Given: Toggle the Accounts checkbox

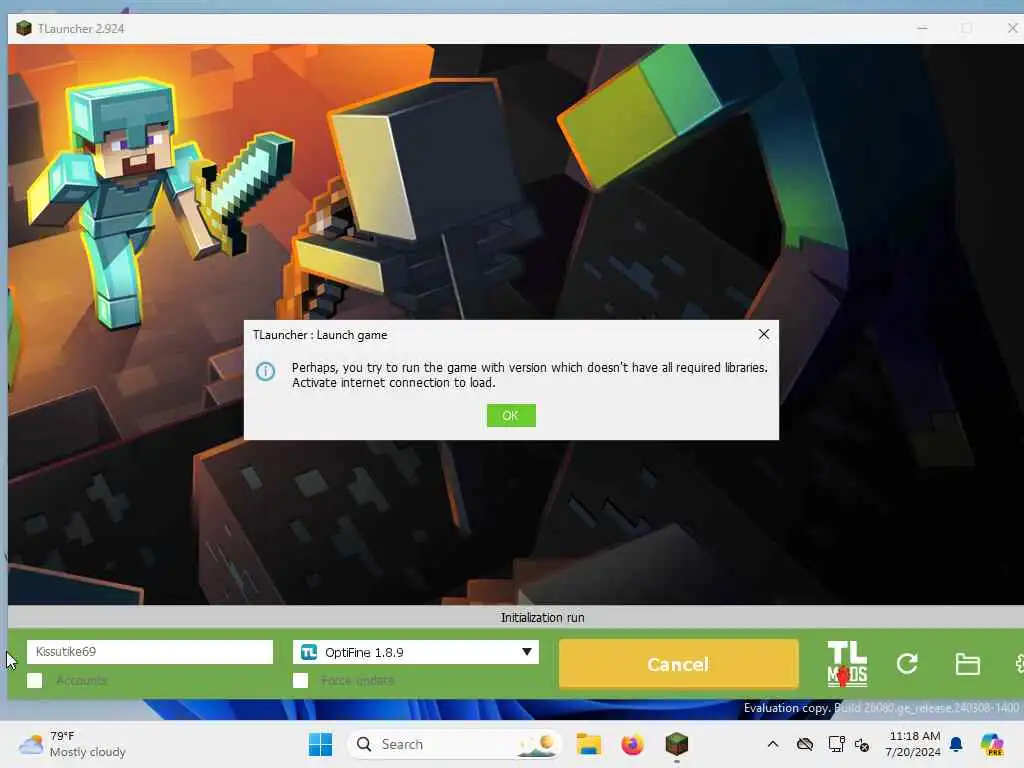Looking at the screenshot, I should [35, 680].
